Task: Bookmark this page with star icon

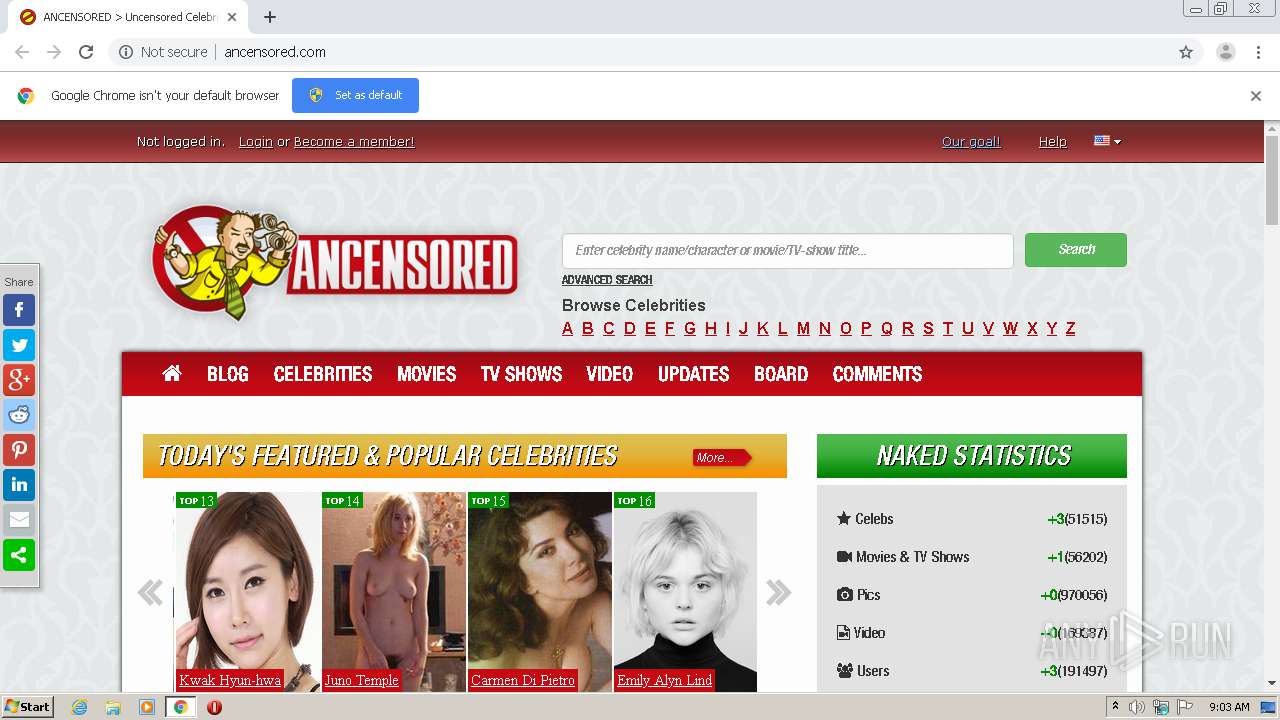Action: click(x=1186, y=52)
